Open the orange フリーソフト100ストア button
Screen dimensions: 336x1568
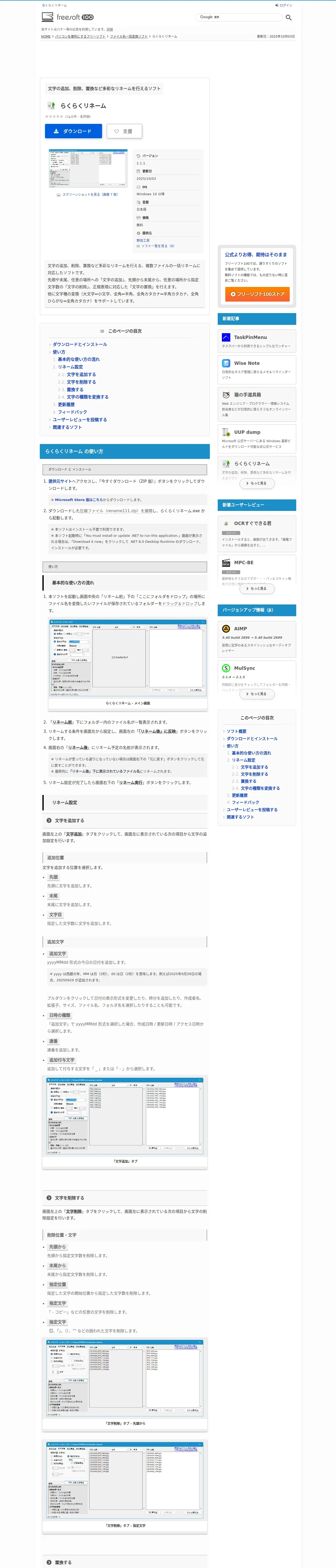(x=257, y=294)
